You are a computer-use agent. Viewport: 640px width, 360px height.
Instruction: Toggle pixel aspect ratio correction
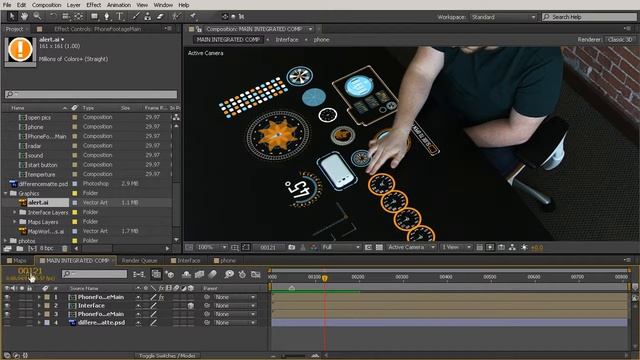(480, 247)
